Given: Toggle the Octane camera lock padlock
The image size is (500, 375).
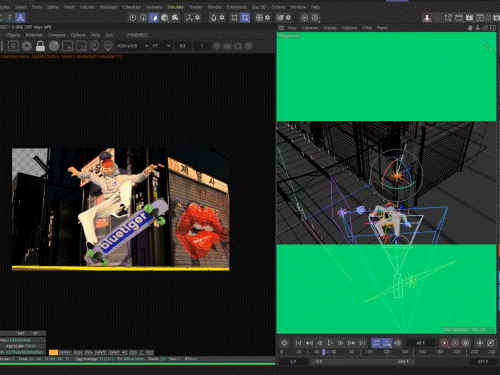Looking at the screenshot, I should [40, 46].
